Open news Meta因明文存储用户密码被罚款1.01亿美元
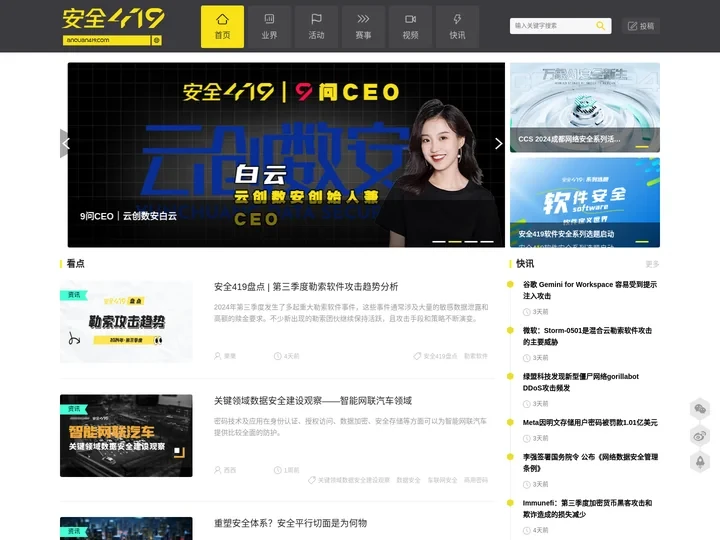Screen dimensions: 720x540 pyautogui.click(x=590, y=422)
